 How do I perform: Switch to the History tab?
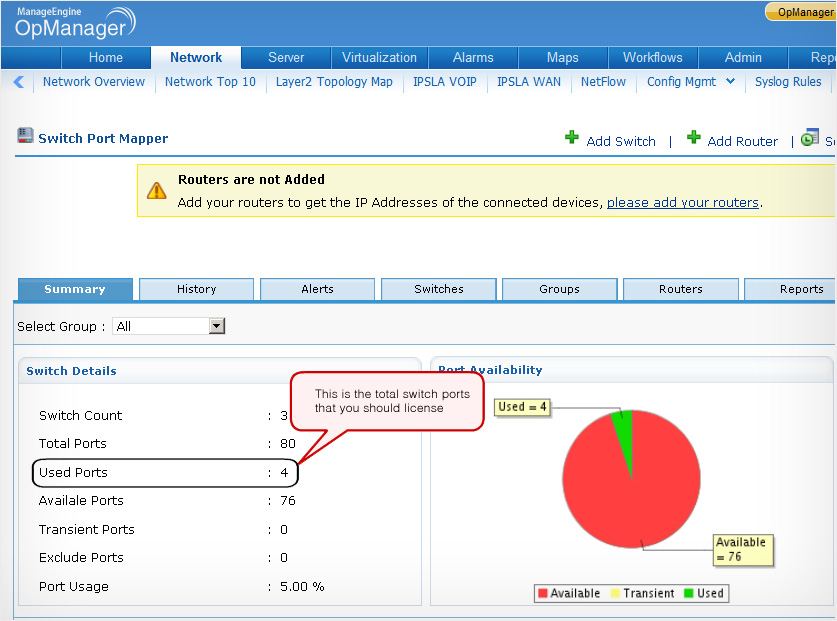pyautogui.click(x=196, y=289)
